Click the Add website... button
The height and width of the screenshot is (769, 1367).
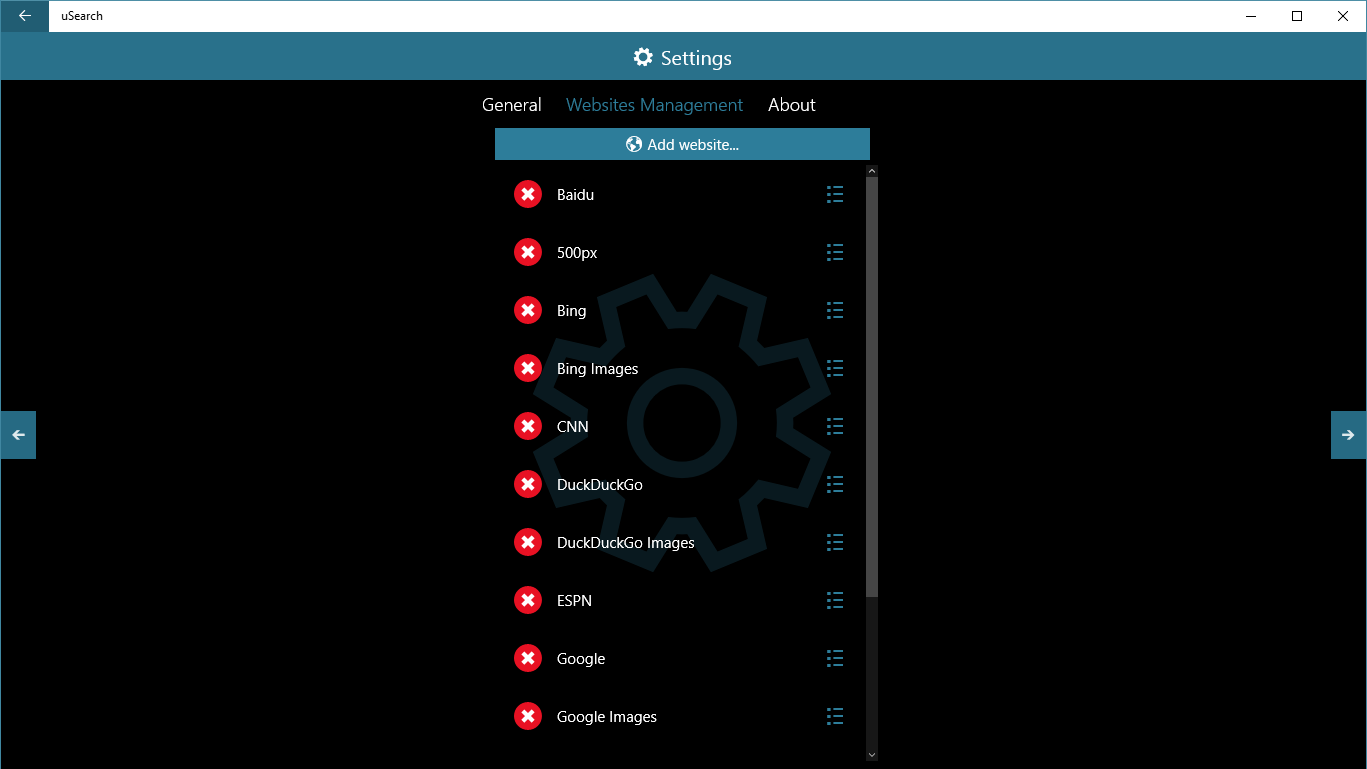682,144
